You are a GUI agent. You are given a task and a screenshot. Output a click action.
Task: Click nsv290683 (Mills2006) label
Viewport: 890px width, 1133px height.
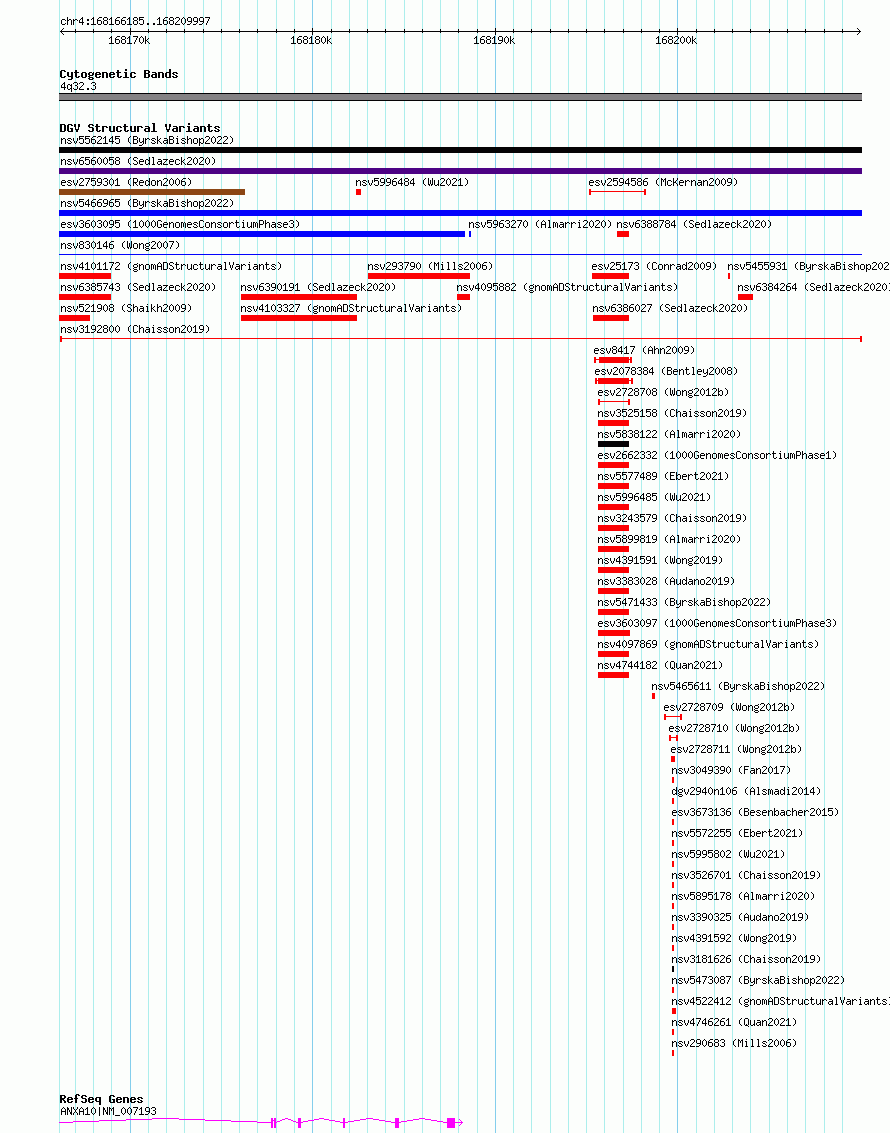pyautogui.click(x=734, y=1041)
